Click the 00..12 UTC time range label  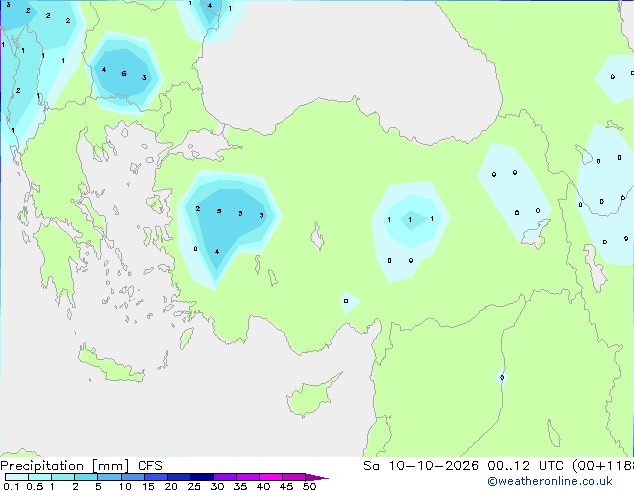(508, 466)
